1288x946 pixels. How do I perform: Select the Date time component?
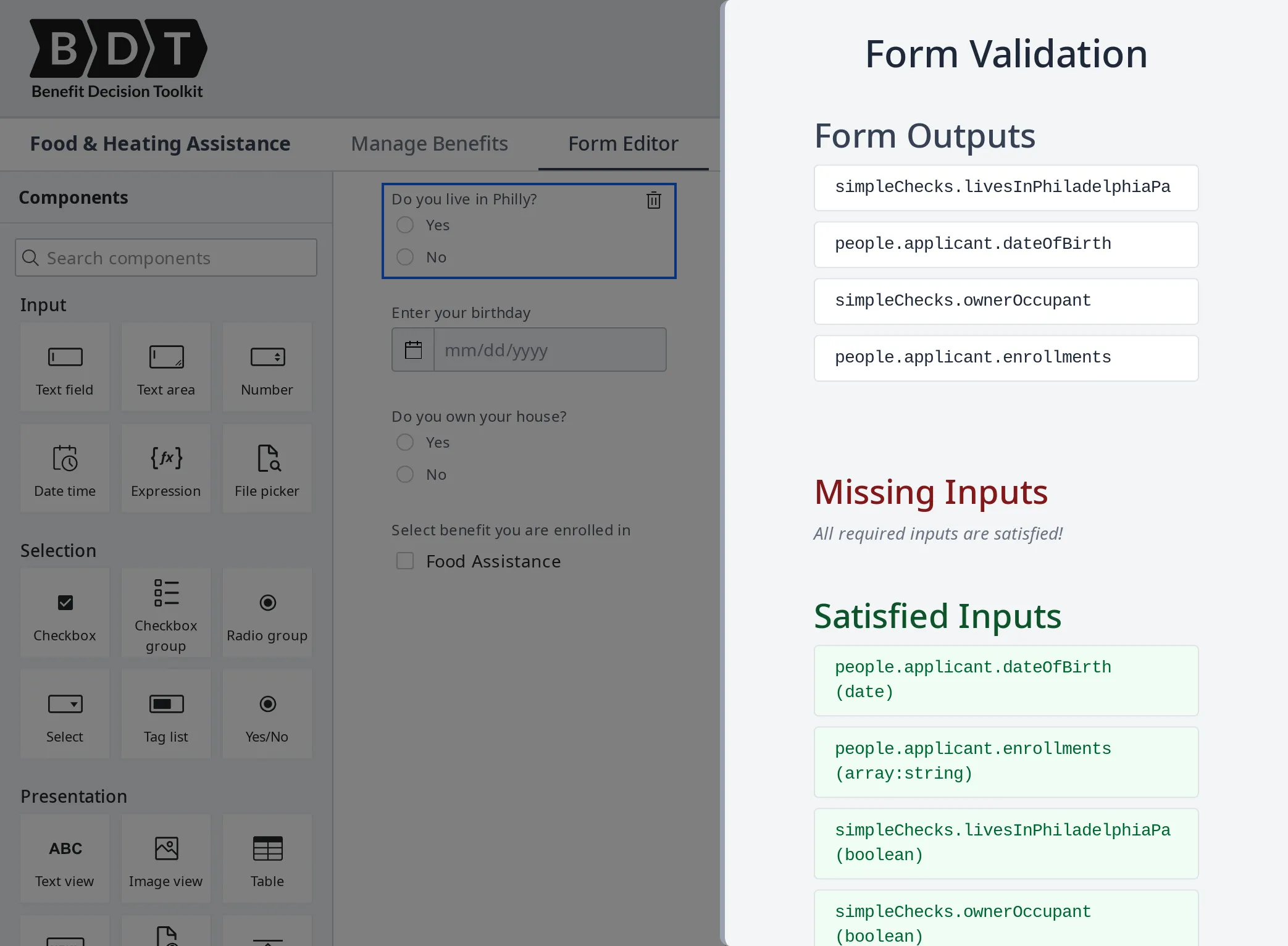coord(64,468)
